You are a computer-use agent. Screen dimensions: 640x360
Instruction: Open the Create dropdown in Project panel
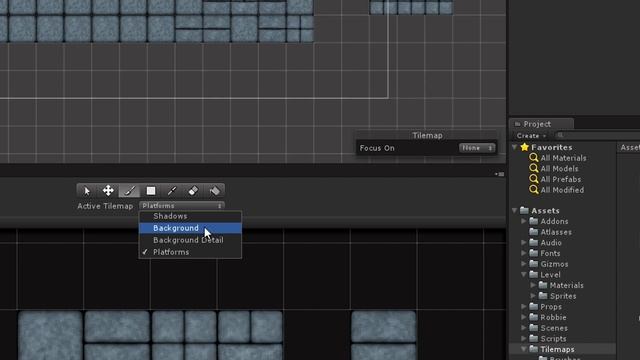coord(531,136)
